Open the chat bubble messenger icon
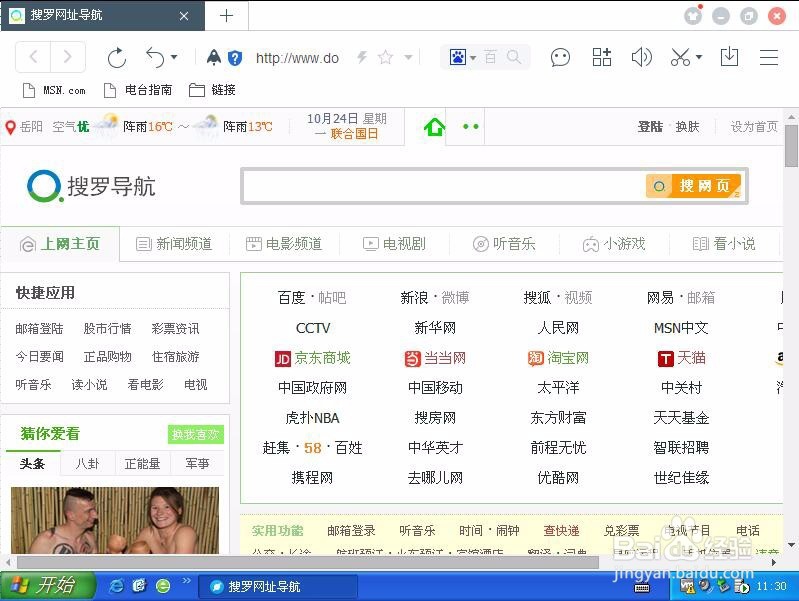The width and height of the screenshot is (799, 601). (x=560, y=57)
